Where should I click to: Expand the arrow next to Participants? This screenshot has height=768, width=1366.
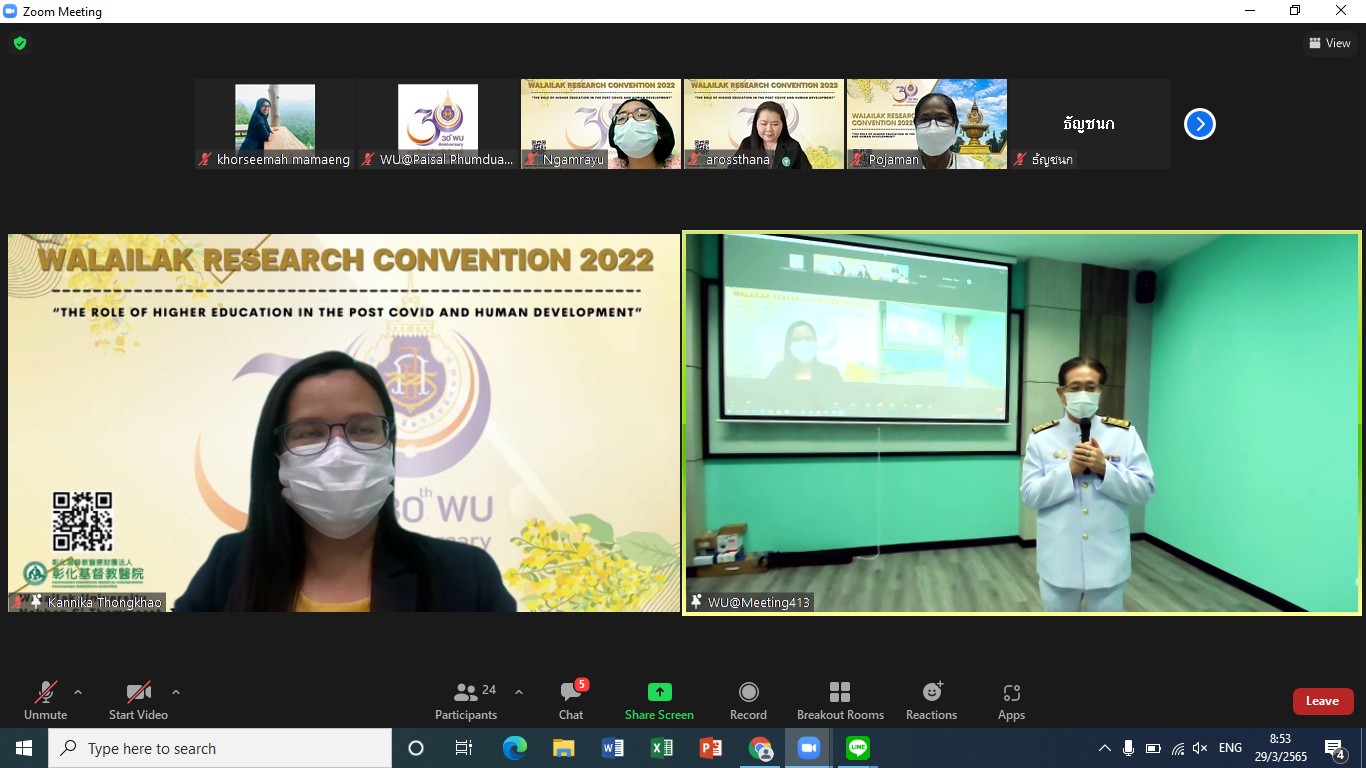coord(518,692)
